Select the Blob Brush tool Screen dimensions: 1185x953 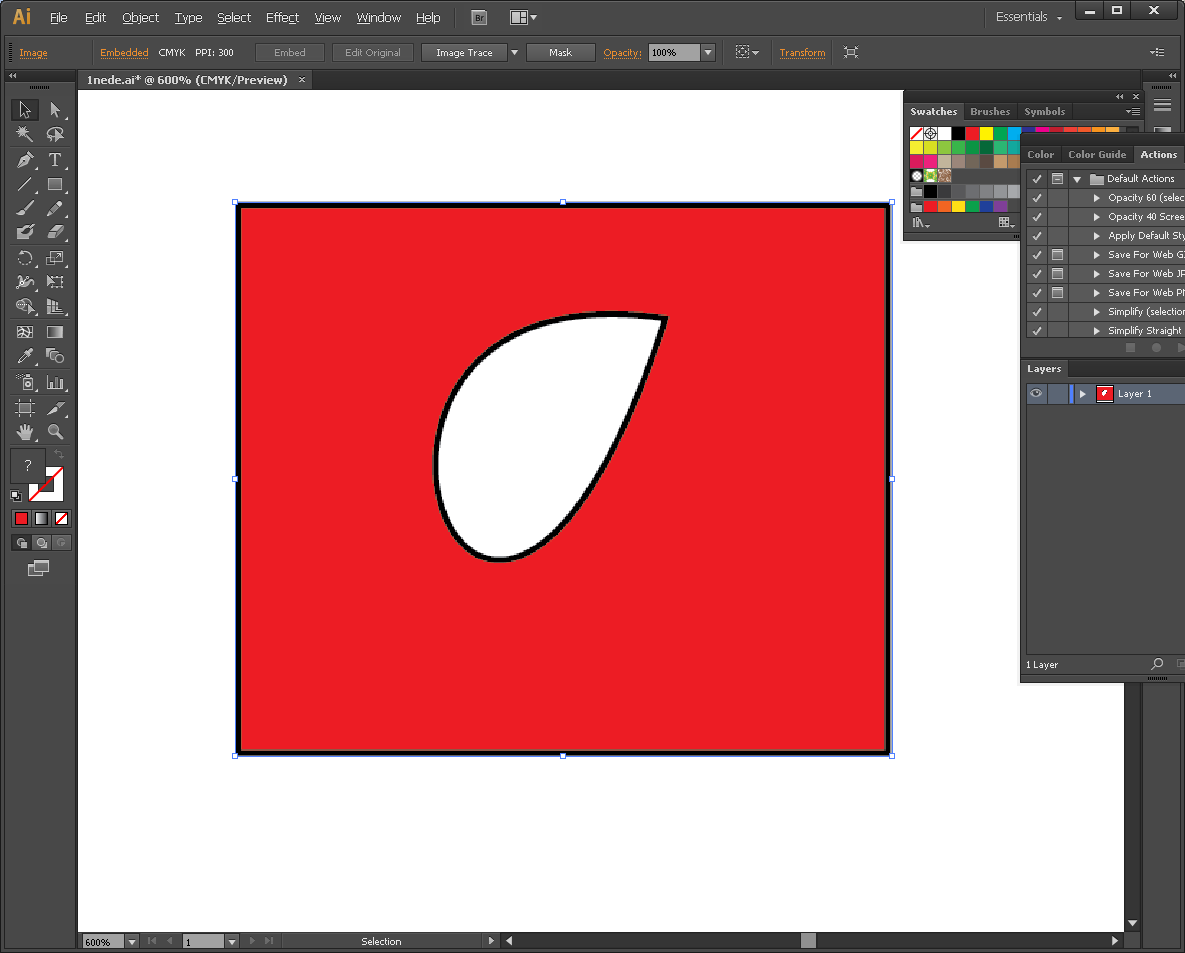point(25,232)
